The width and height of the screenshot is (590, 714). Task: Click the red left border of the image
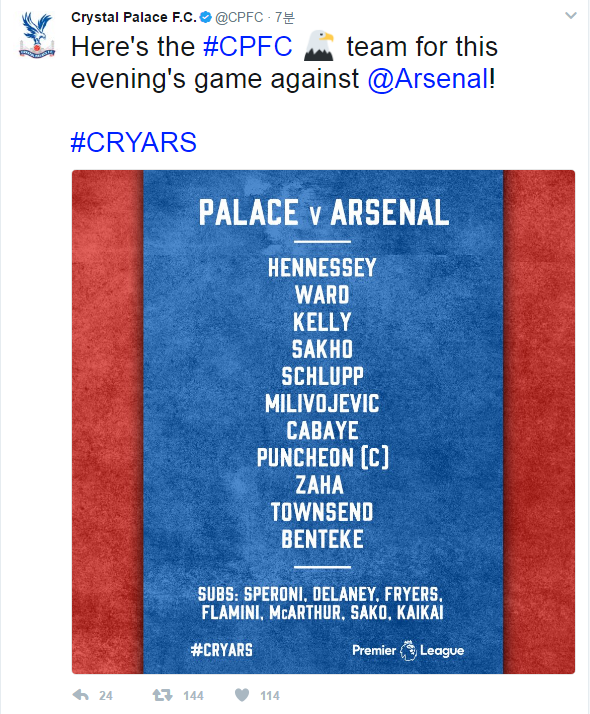click(107, 422)
